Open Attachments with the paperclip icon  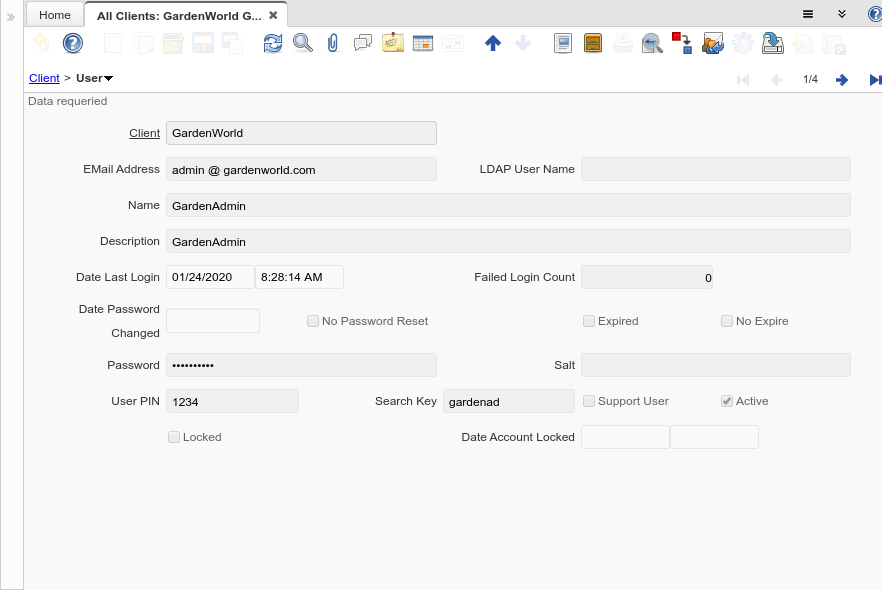click(333, 43)
